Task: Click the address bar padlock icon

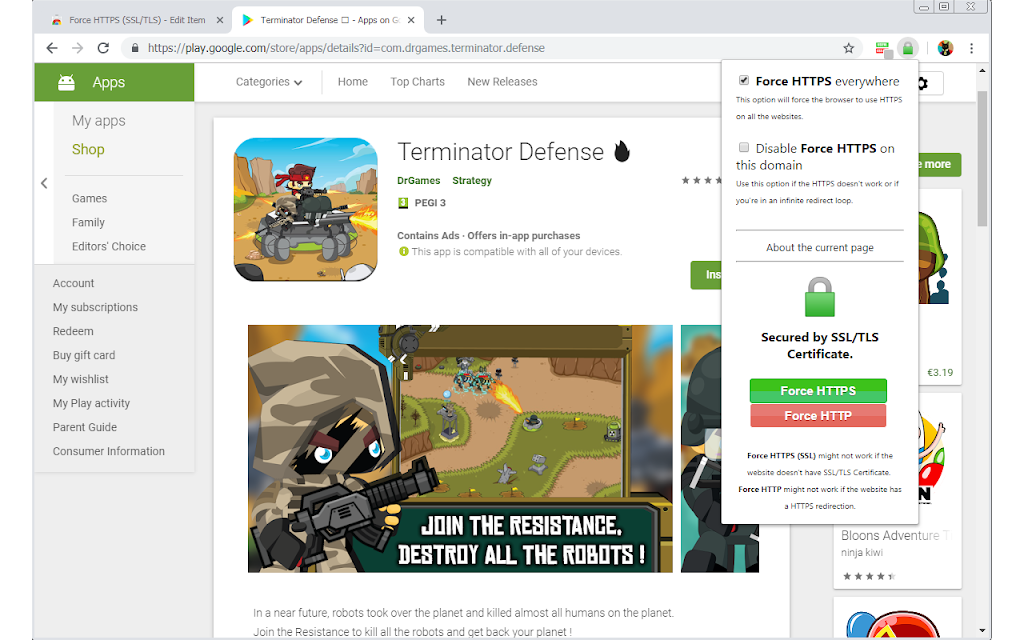Action: (x=135, y=48)
